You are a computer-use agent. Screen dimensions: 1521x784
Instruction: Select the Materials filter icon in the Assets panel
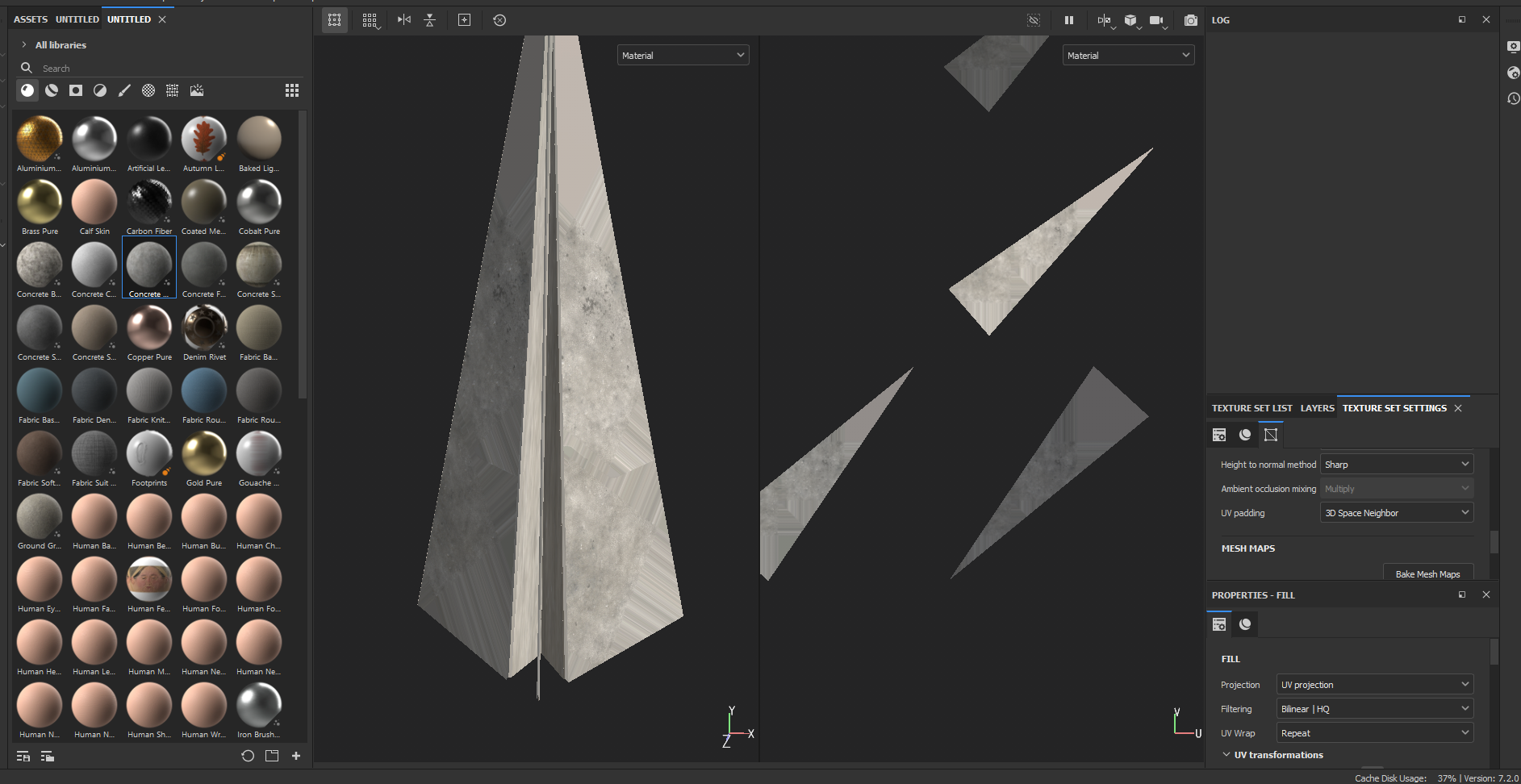click(27, 90)
